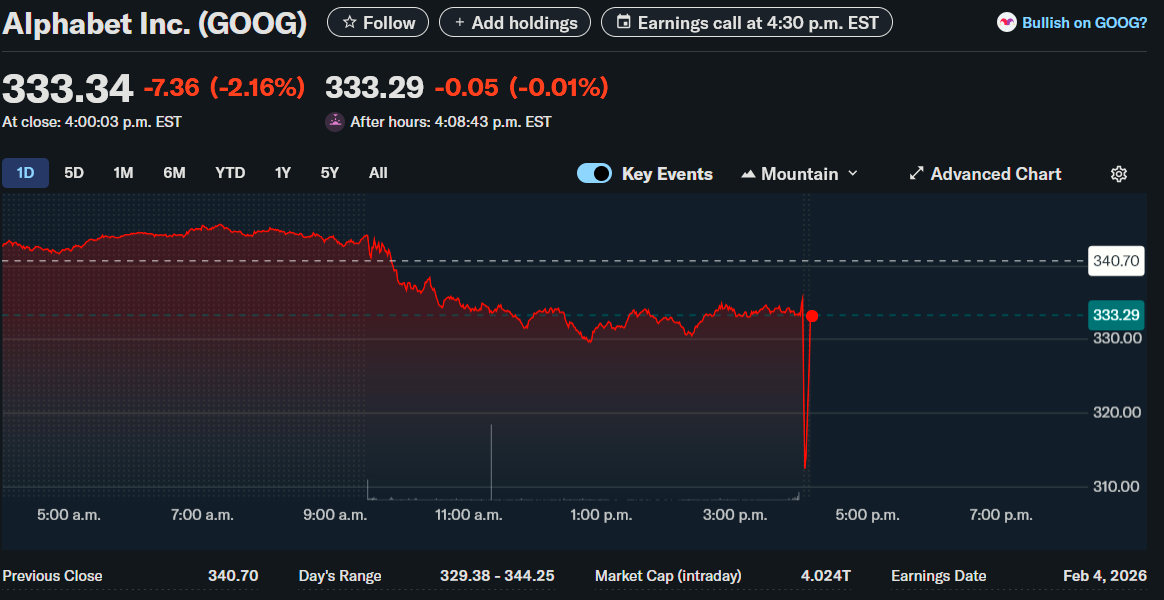
Task: Switch to the 5D range
Action: 73,173
